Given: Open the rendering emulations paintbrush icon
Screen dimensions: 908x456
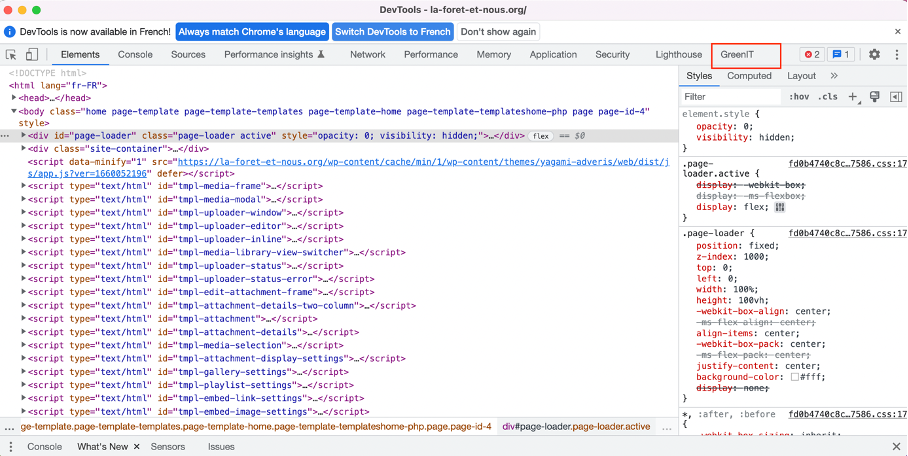Looking at the screenshot, I should coord(875,97).
